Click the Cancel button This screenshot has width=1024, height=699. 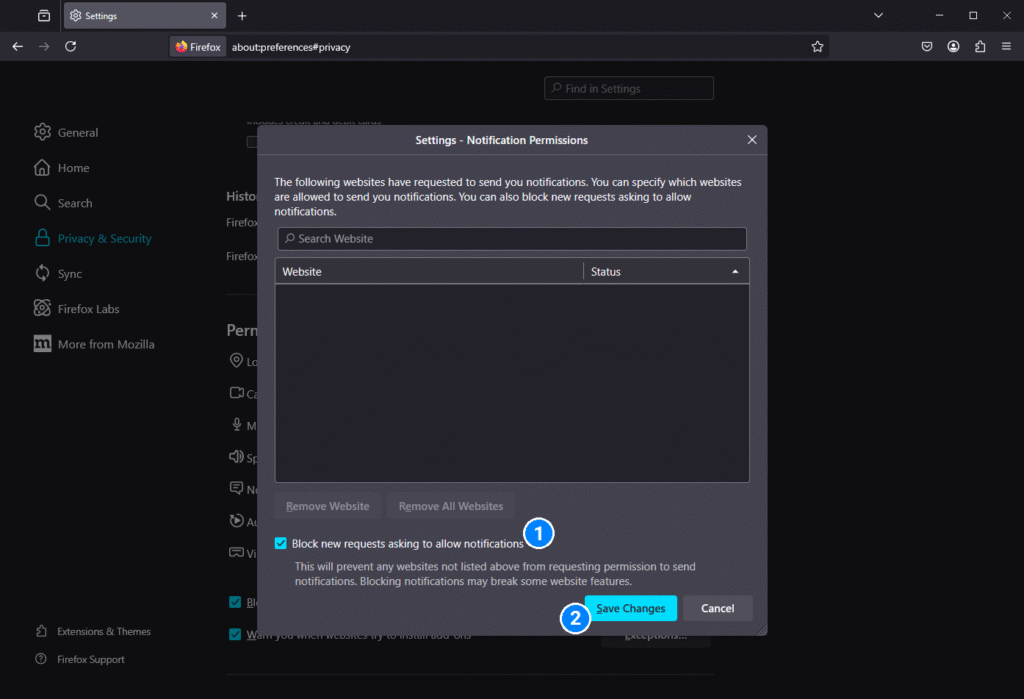tap(717, 608)
